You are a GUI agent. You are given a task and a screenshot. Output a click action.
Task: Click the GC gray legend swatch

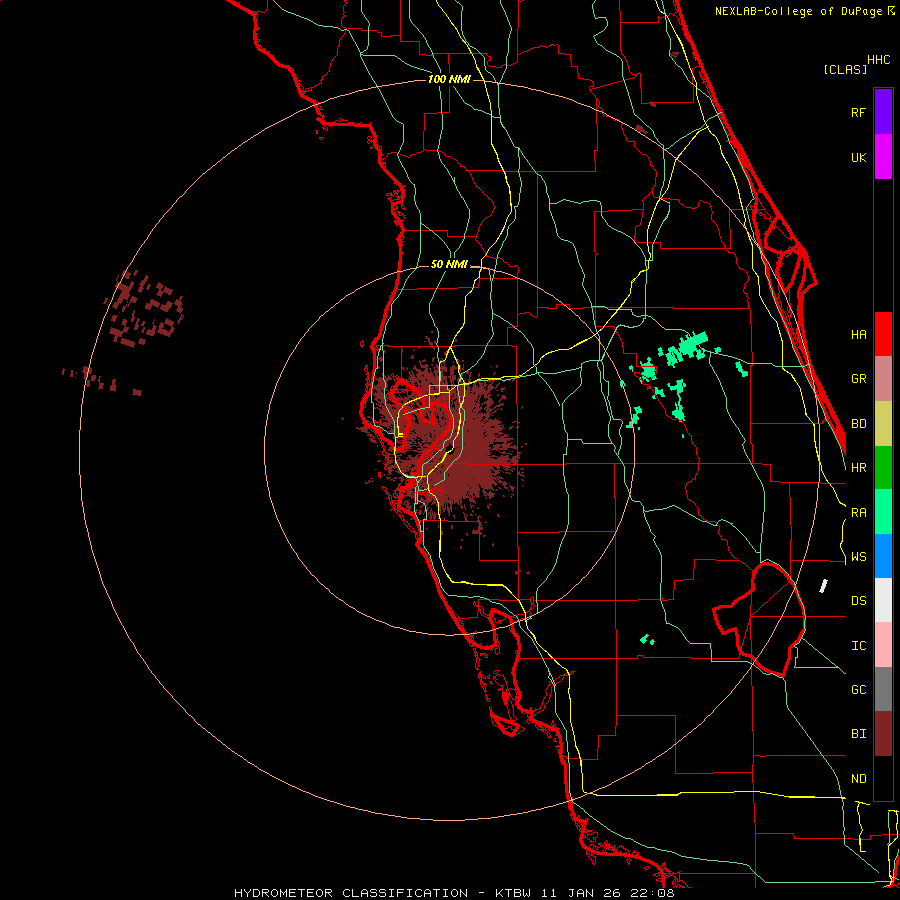coord(883,689)
